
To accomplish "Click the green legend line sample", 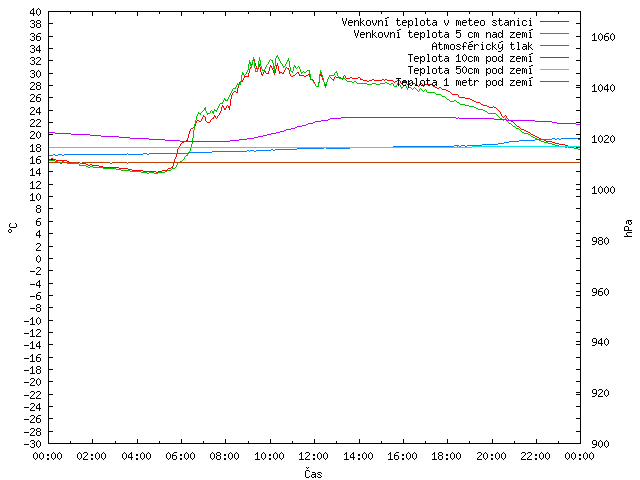I will pos(554,33).
